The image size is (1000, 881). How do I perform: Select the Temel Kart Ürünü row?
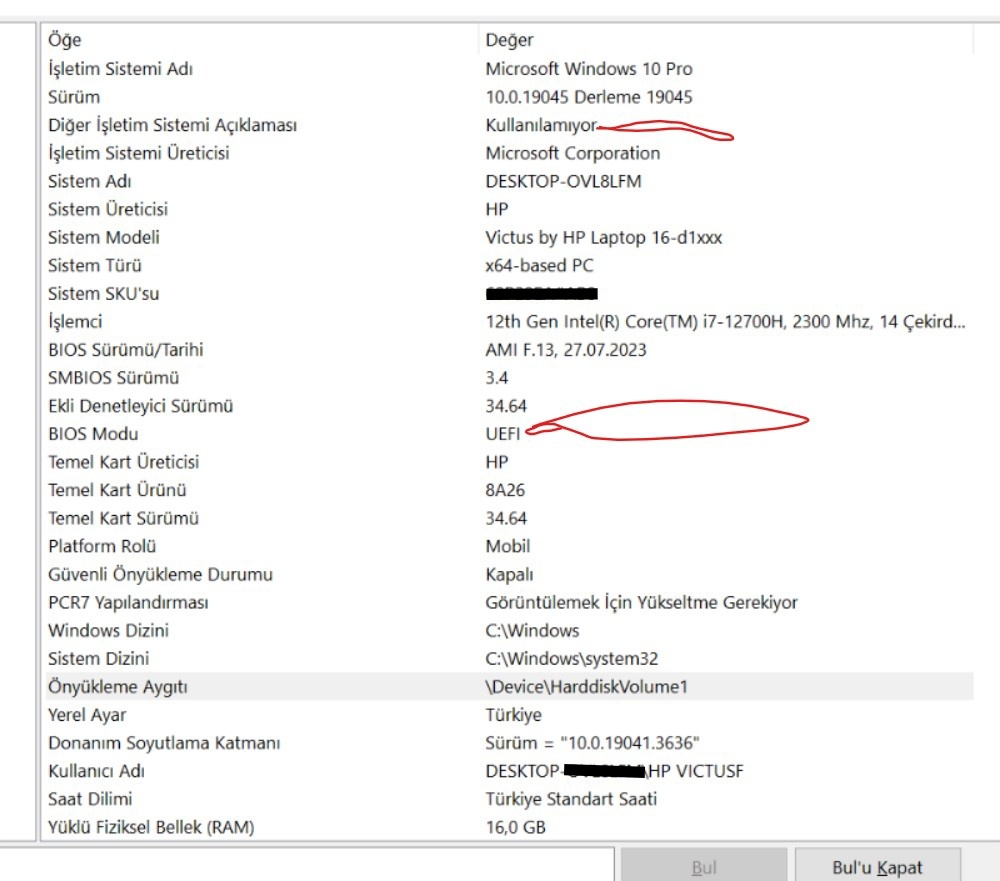(x=117, y=490)
